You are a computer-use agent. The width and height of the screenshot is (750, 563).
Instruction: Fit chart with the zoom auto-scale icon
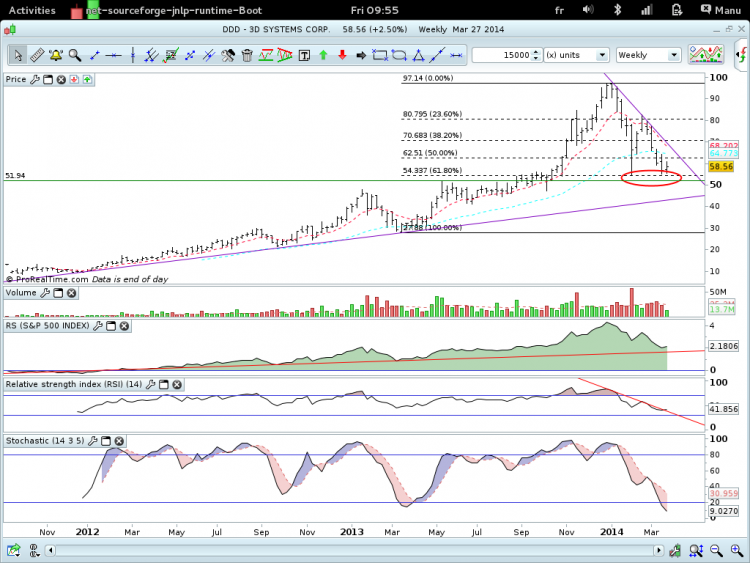coord(696,551)
